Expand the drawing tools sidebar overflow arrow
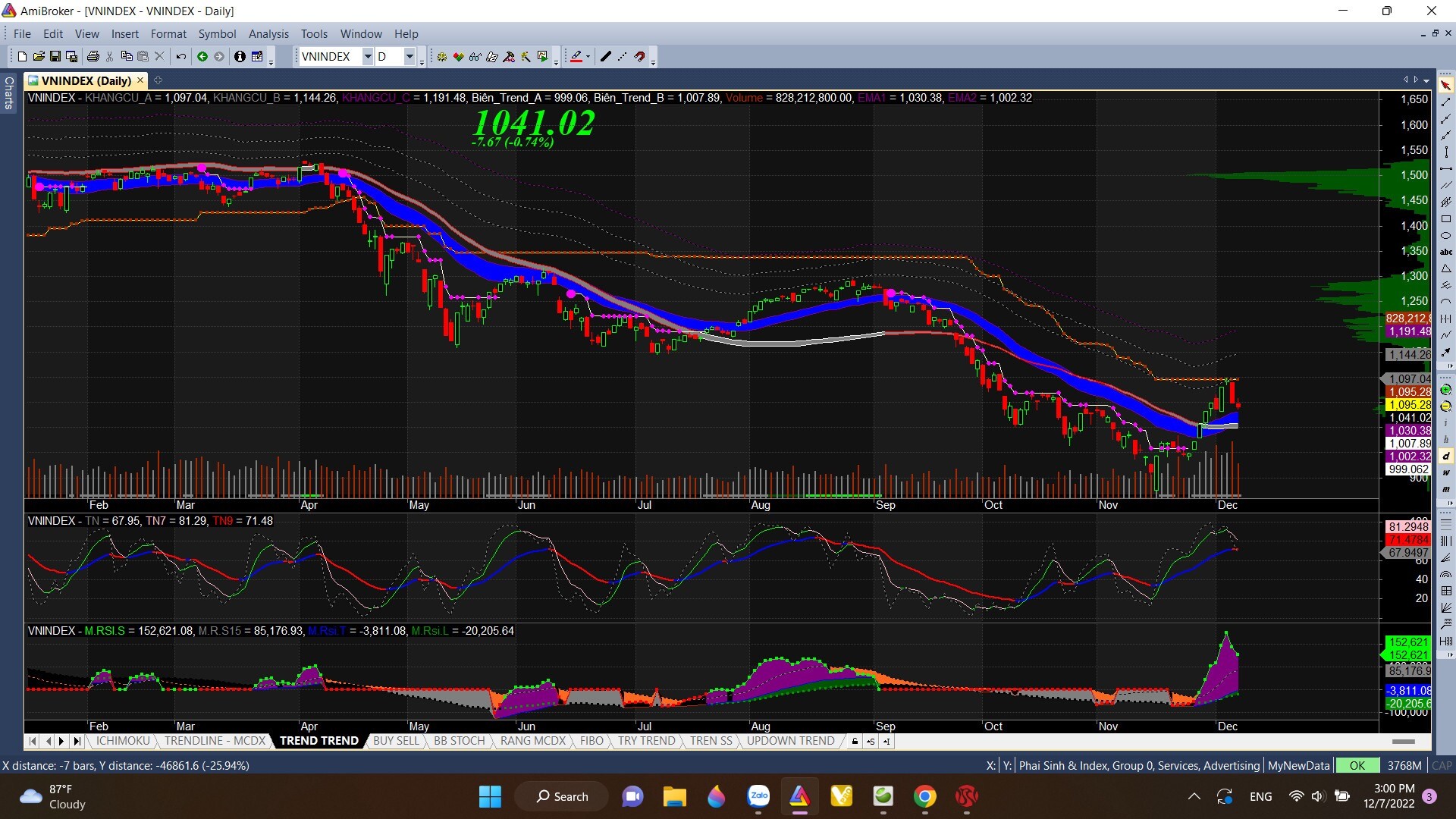Viewport: 1456px width, 819px height. (x=1445, y=366)
